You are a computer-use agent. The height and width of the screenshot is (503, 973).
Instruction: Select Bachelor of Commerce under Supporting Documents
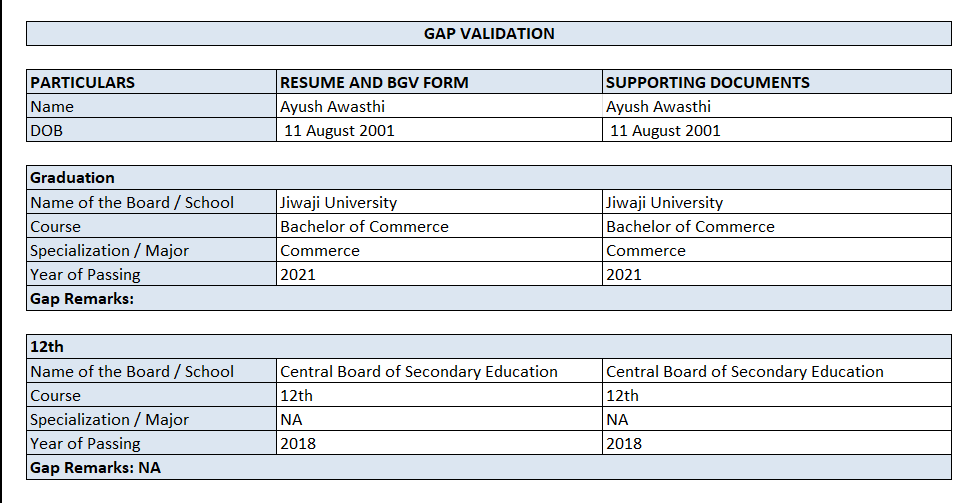point(690,227)
